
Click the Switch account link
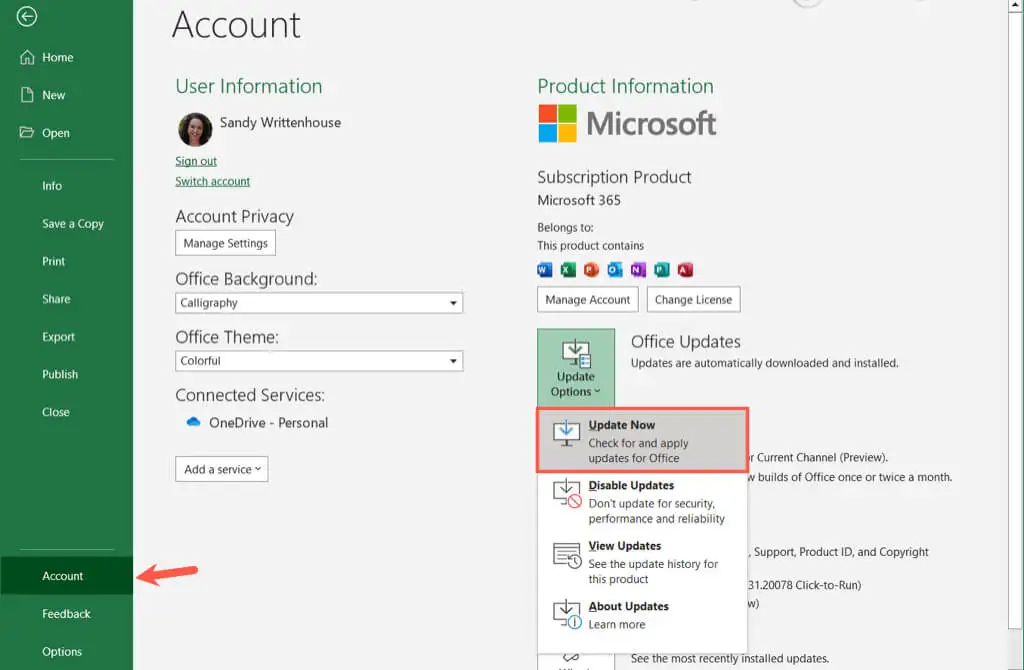[213, 181]
